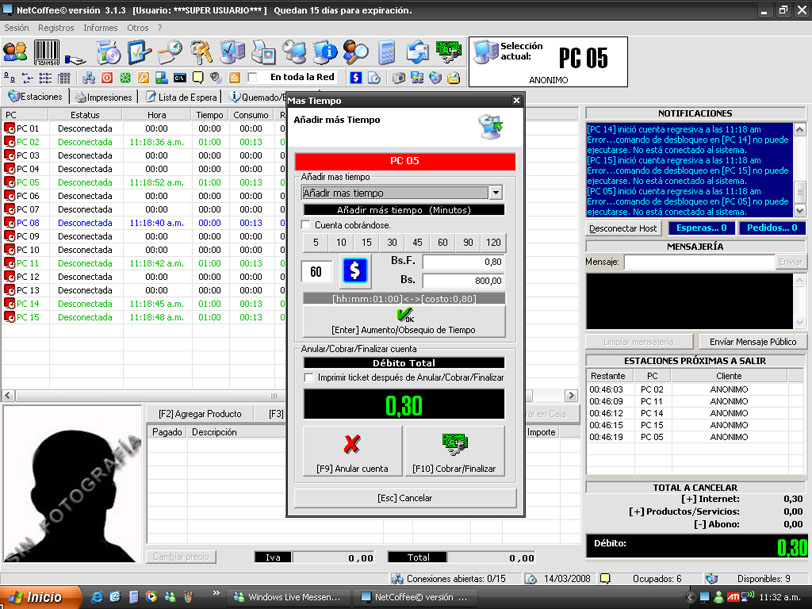Open the Registros menu
Screen dimensions: 812x609
(56, 28)
